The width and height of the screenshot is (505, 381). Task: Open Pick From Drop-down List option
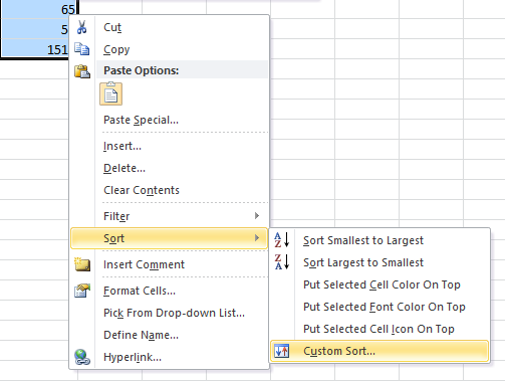[x=174, y=313]
